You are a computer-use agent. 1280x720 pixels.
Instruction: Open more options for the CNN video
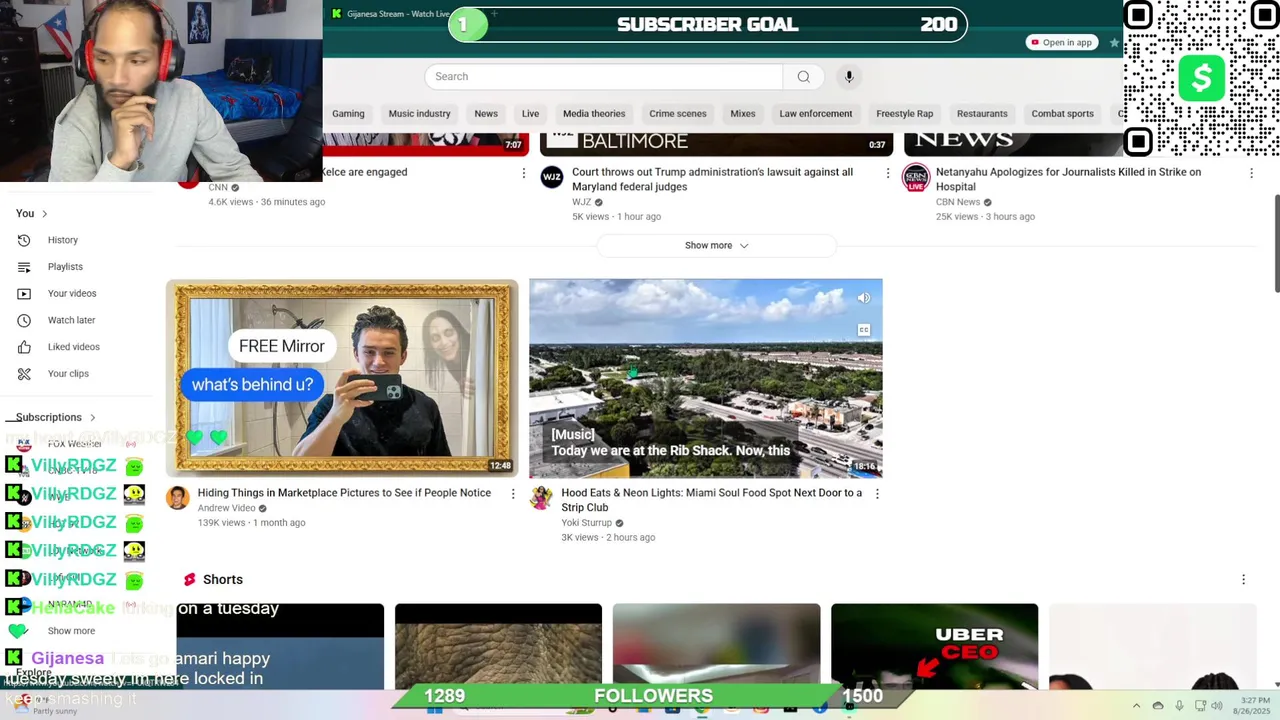(523, 173)
